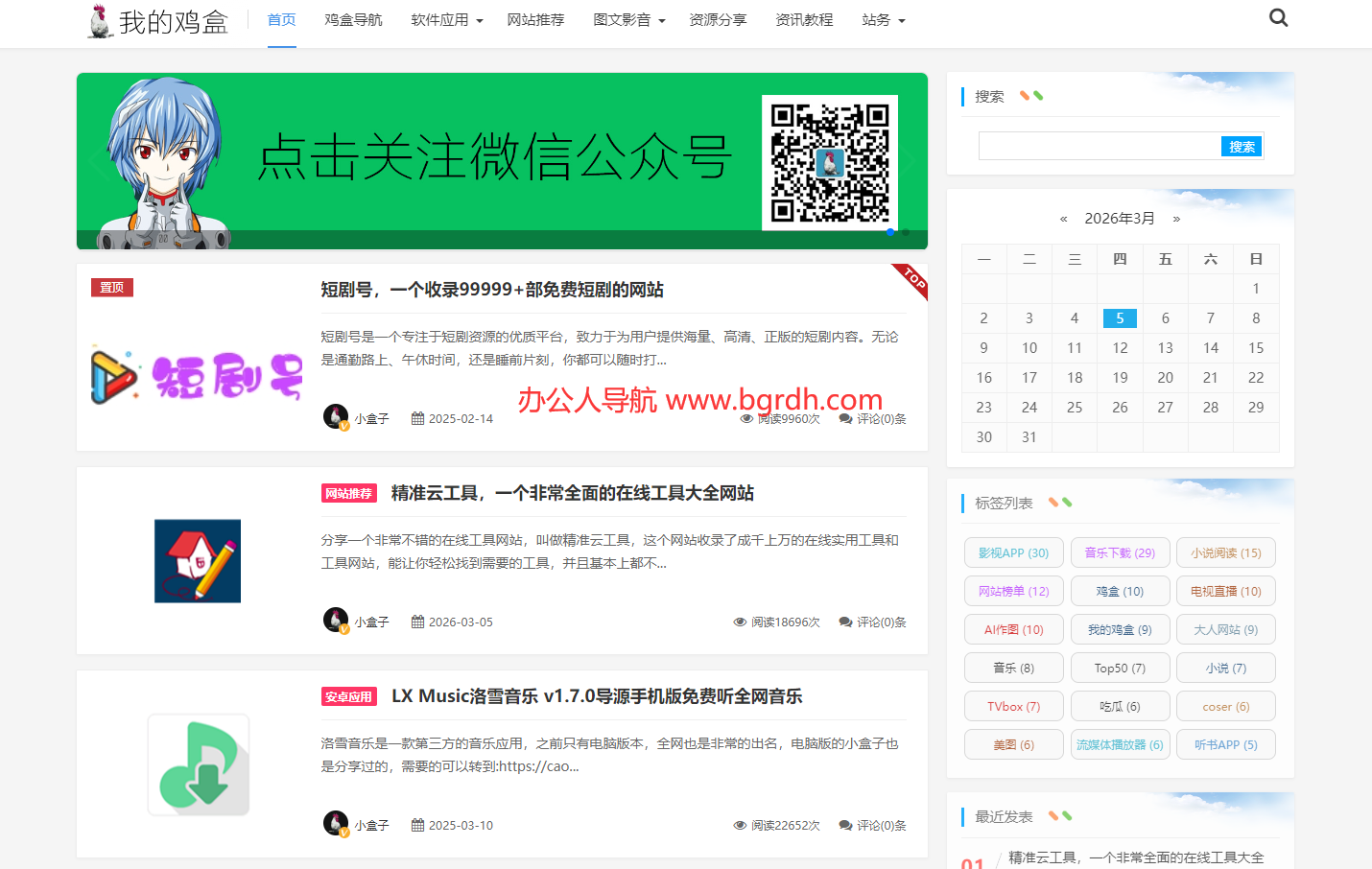Go to next month in calendar
1372x869 pixels.
pyautogui.click(x=1176, y=219)
